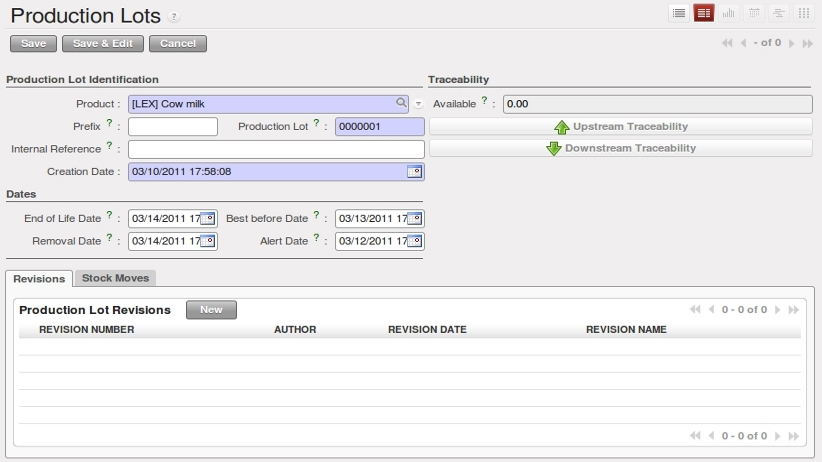Open Removal Date calendar picker
This screenshot has width=822, height=462.
(x=207, y=241)
